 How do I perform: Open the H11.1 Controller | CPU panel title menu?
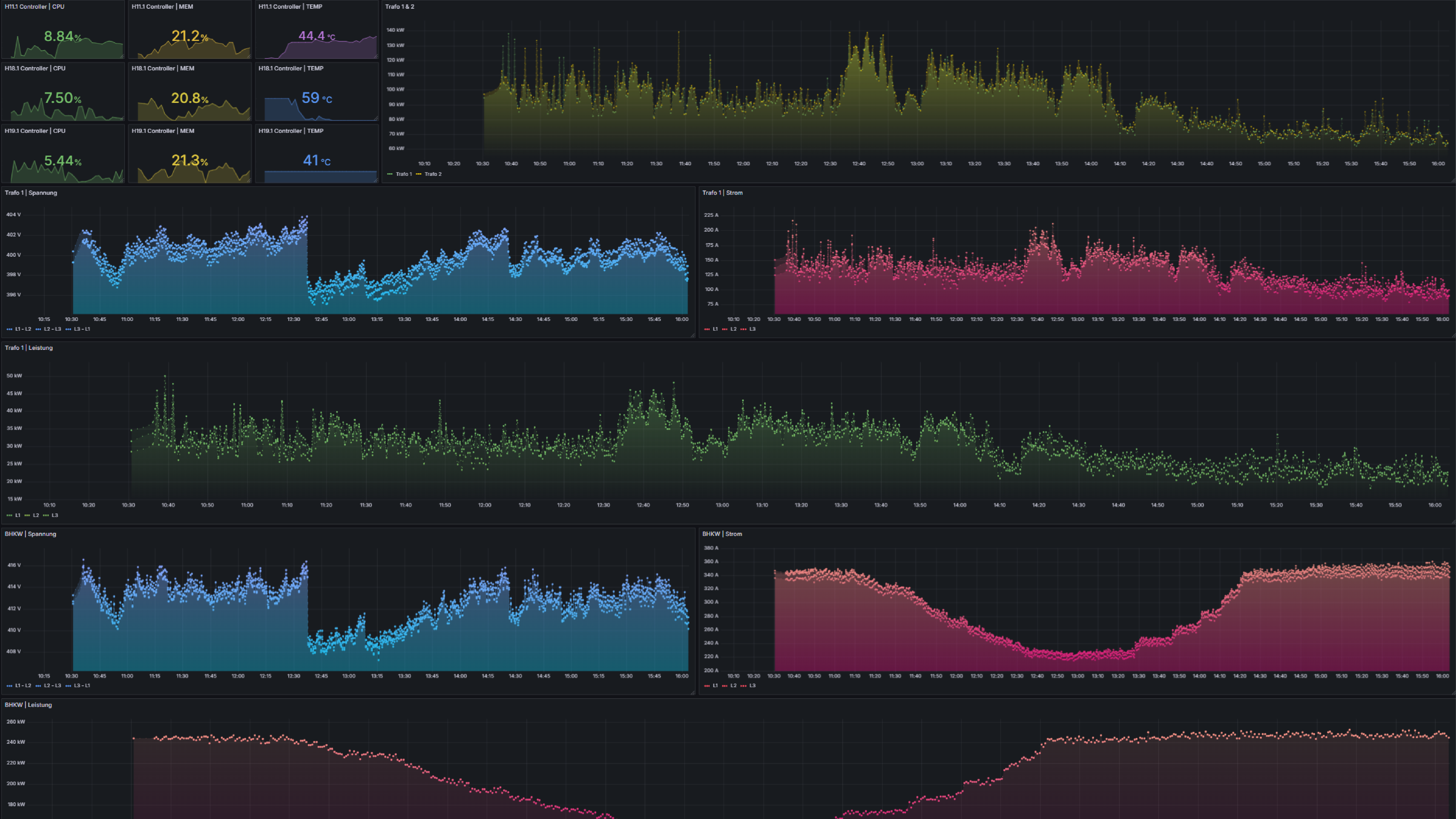tap(35, 7)
